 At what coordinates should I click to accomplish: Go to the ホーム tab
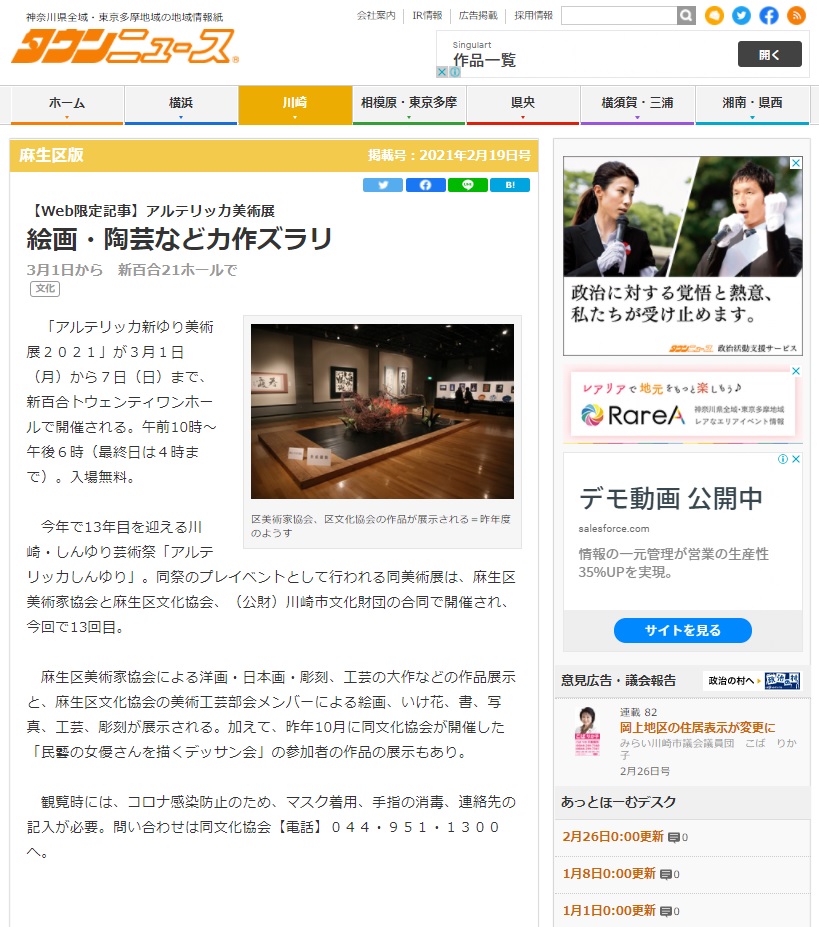point(67,104)
